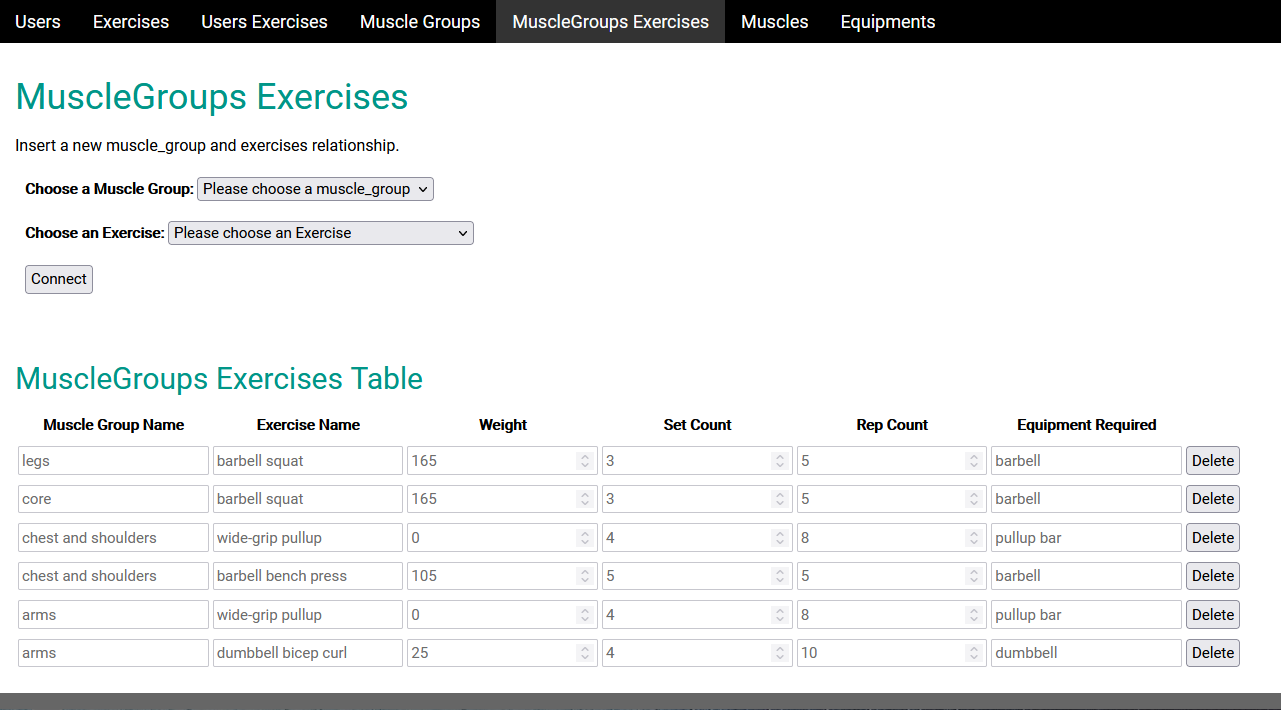Delete chest and shoulders wide-grip pullup row

coord(1213,538)
